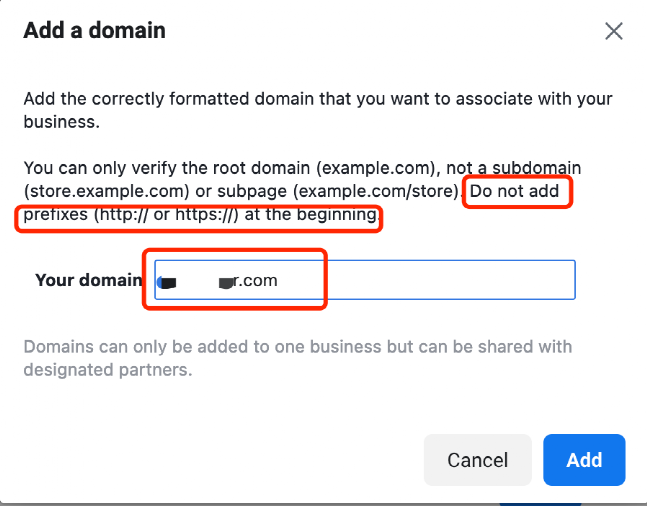Click the Add a domain heading
647x506 pixels.
point(94,31)
